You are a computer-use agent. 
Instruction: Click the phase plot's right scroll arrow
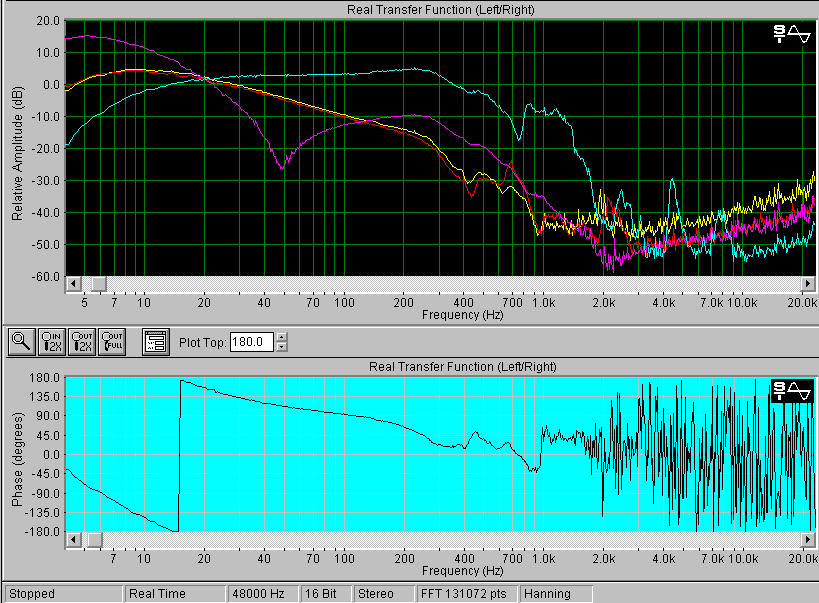point(808,539)
